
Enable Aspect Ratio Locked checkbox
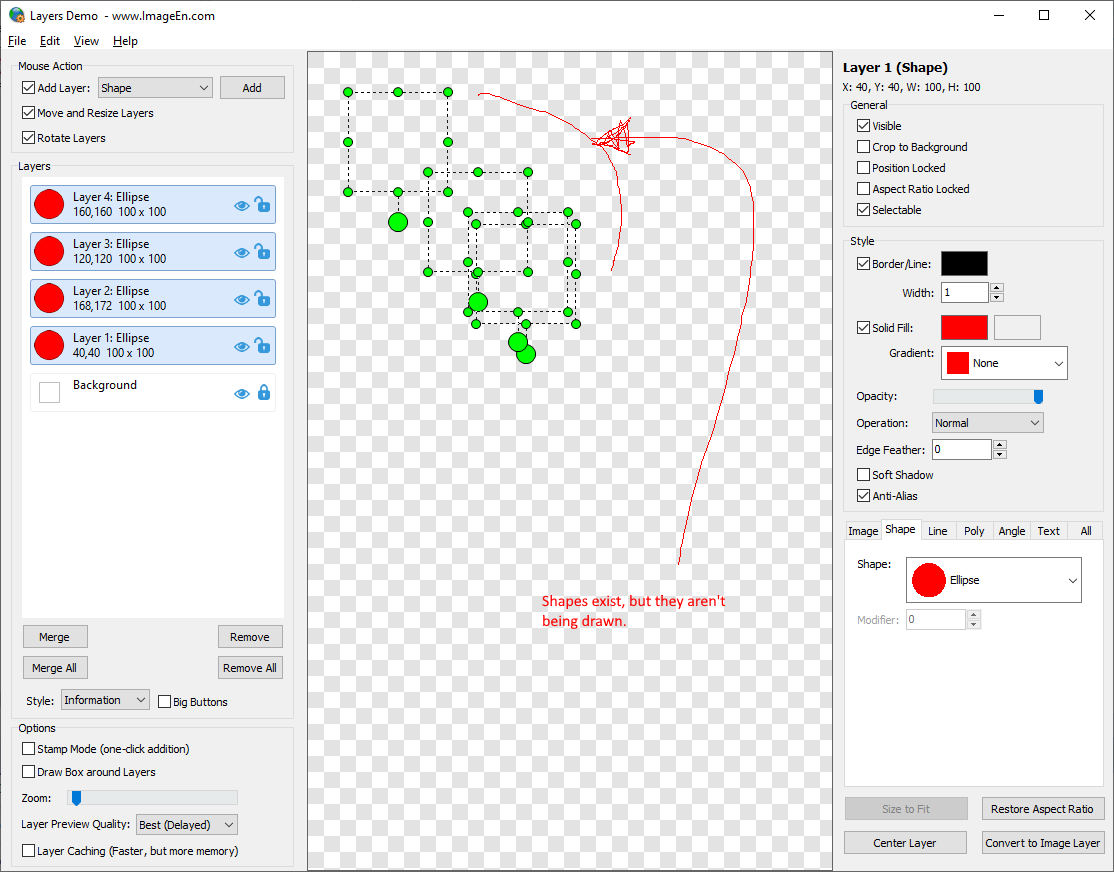pos(863,188)
